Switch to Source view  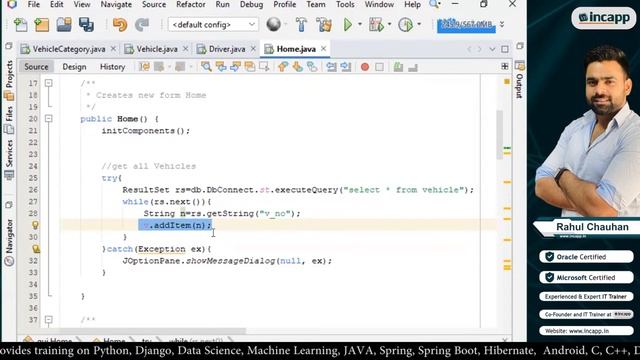pos(36,67)
